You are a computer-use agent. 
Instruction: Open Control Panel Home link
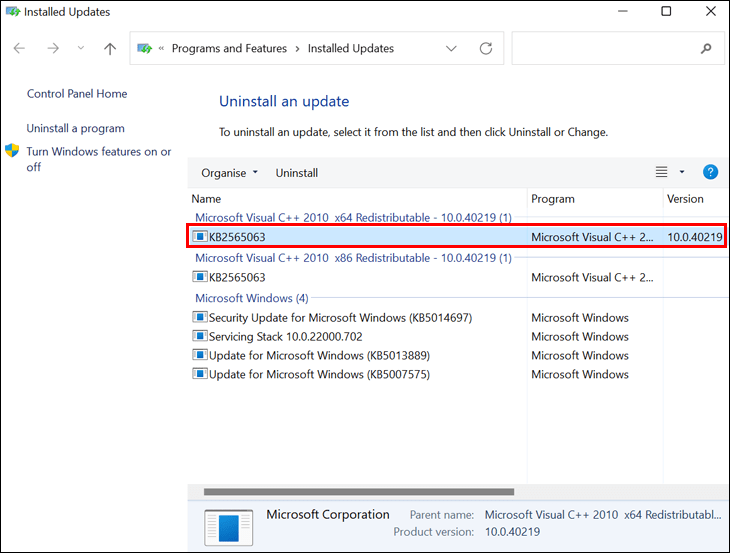[x=77, y=94]
